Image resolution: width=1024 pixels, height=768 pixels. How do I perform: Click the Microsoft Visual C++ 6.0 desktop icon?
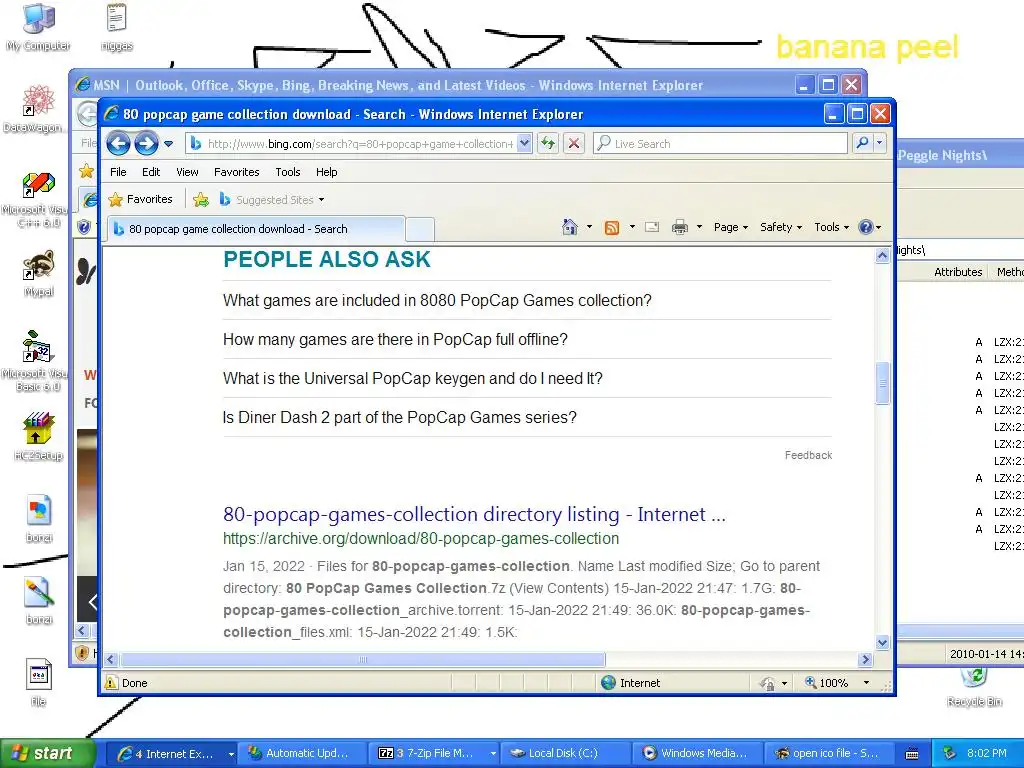(36, 199)
